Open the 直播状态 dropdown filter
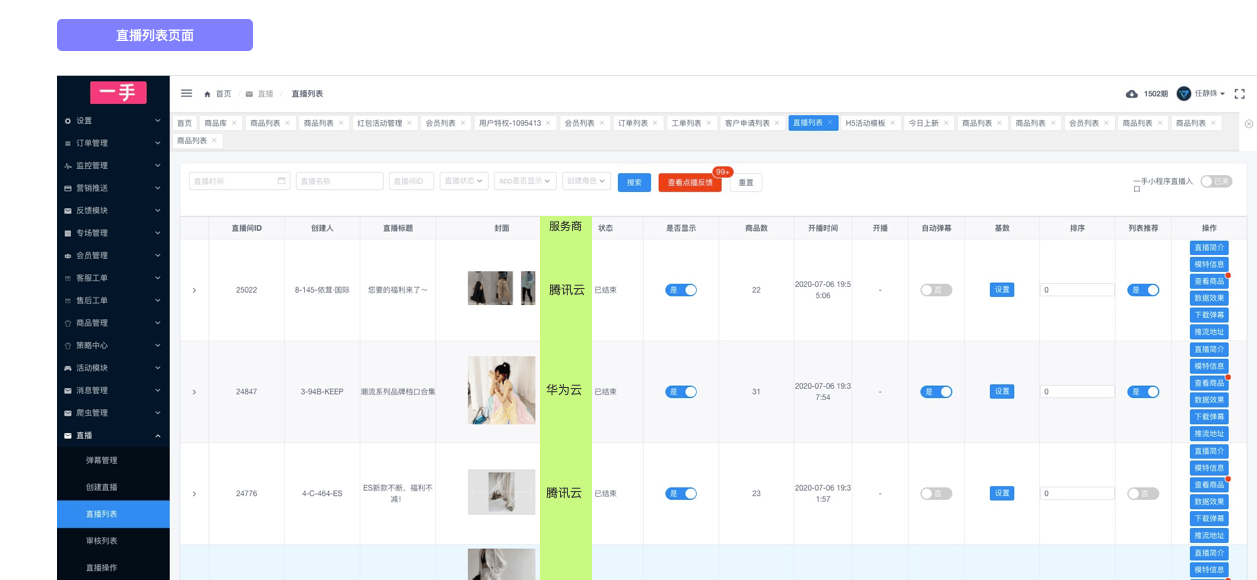 point(464,181)
